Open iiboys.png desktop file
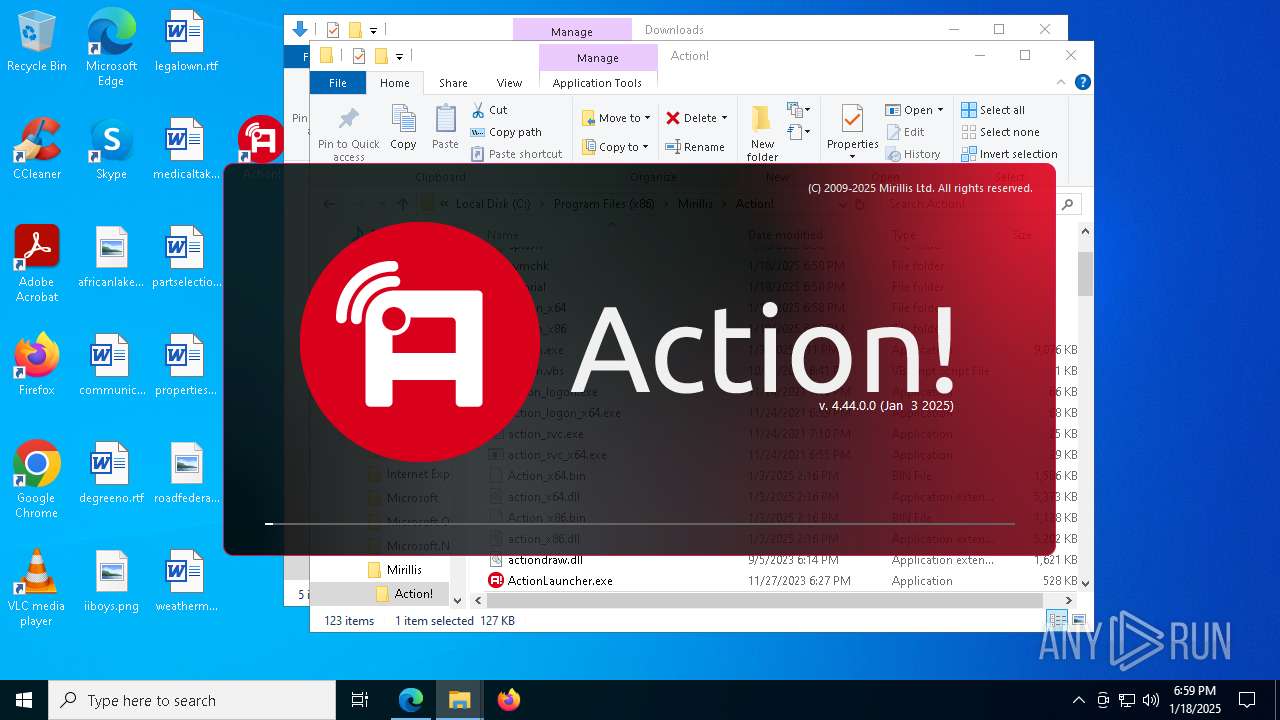Image resolution: width=1280 pixels, height=720 pixels. [x=111, y=582]
